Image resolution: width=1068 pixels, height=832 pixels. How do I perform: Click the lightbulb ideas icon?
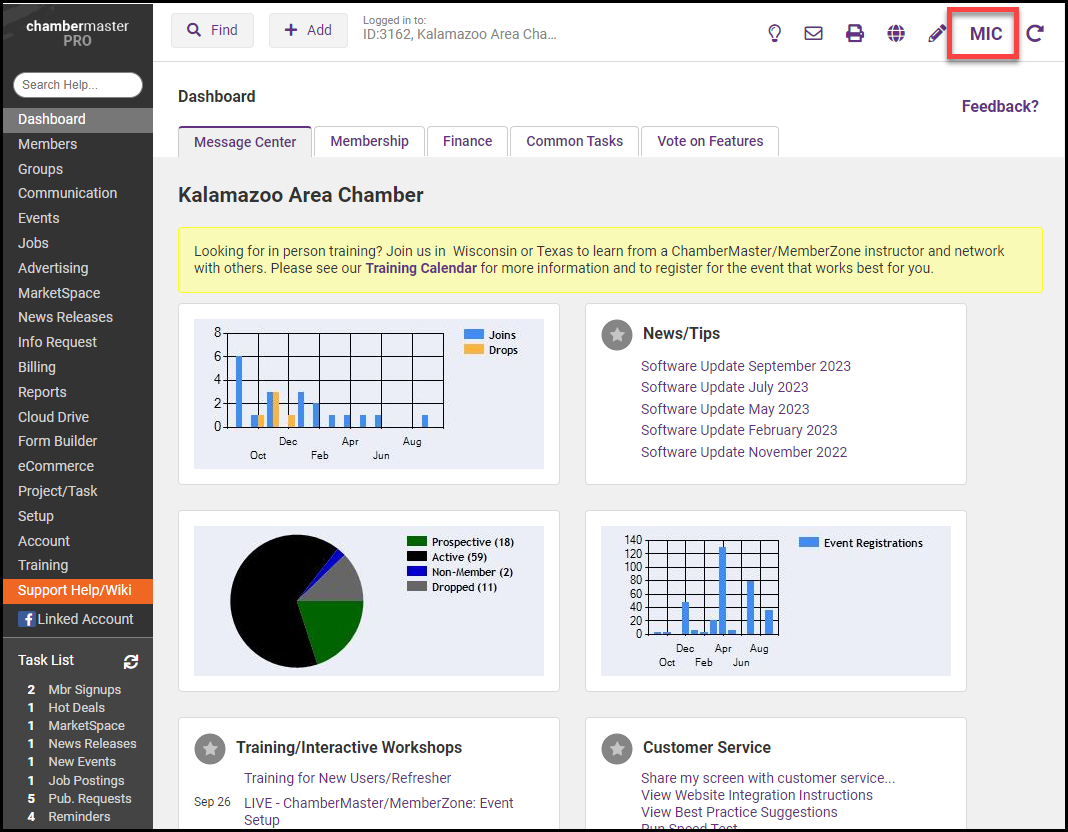pyautogui.click(x=774, y=33)
